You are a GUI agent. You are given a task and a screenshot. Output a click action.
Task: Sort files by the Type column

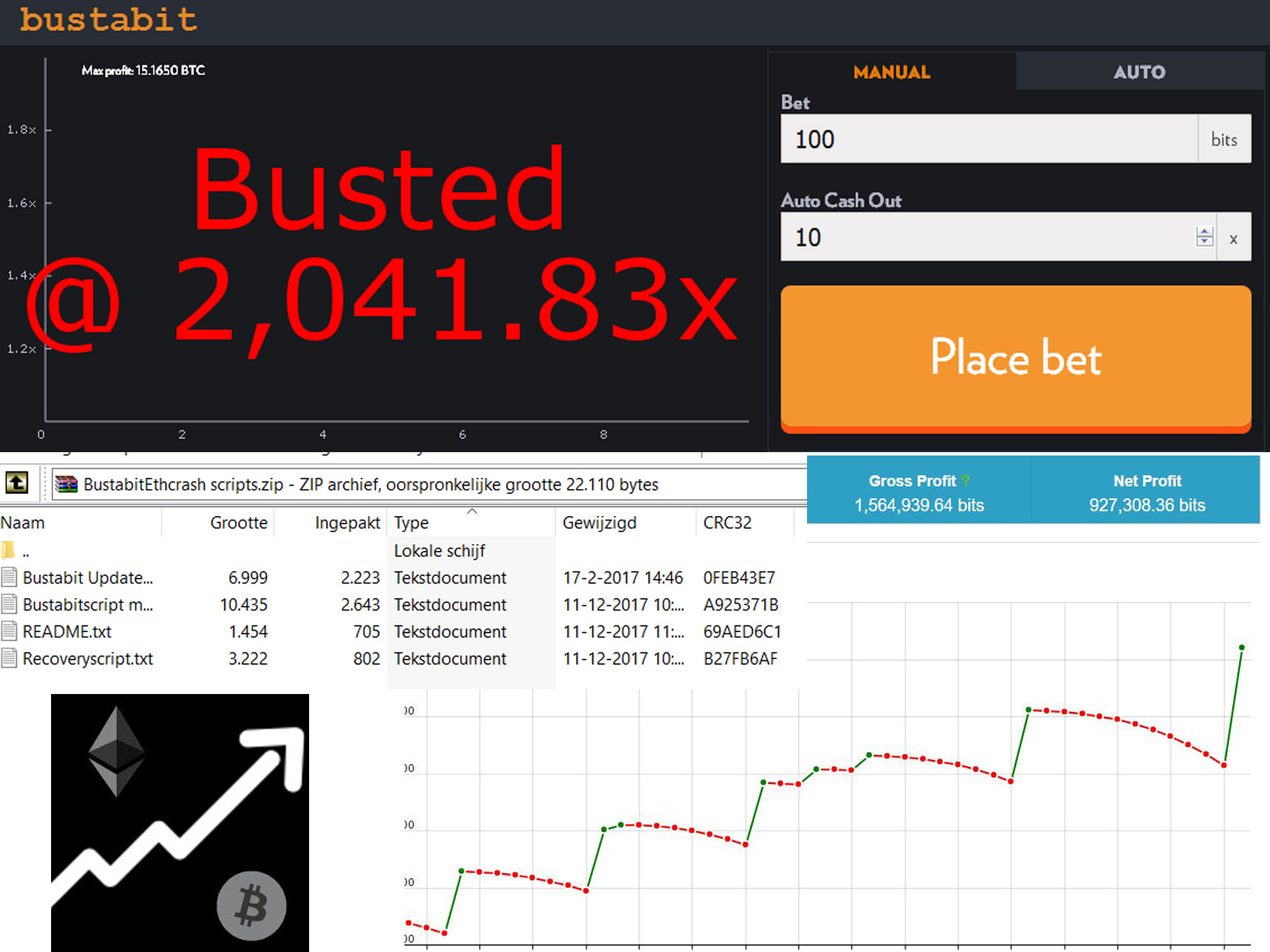tap(471, 523)
